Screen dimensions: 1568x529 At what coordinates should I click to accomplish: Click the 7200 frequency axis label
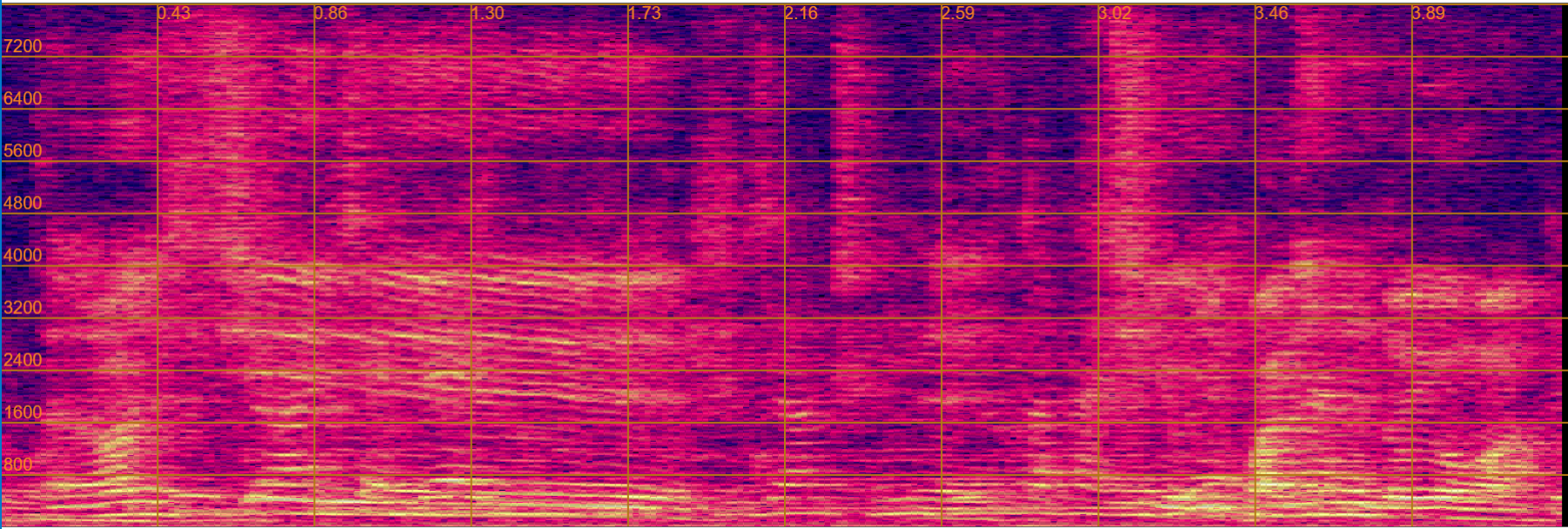23,46
